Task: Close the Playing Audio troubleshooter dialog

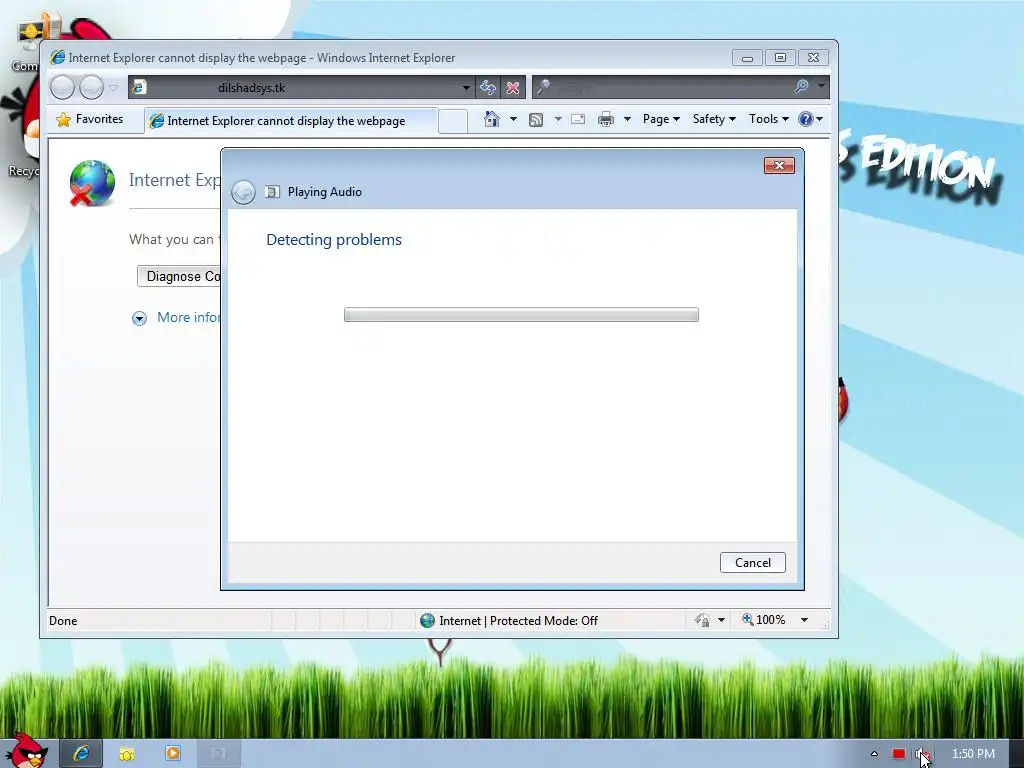Action: pyautogui.click(x=779, y=165)
